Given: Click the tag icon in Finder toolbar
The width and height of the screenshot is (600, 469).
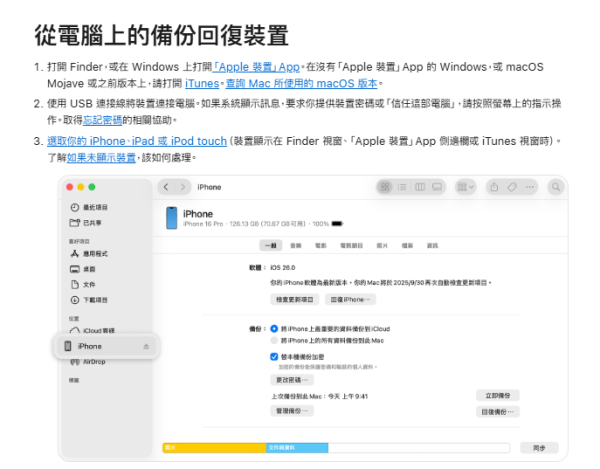Looking at the screenshot, I should point(512,187).
